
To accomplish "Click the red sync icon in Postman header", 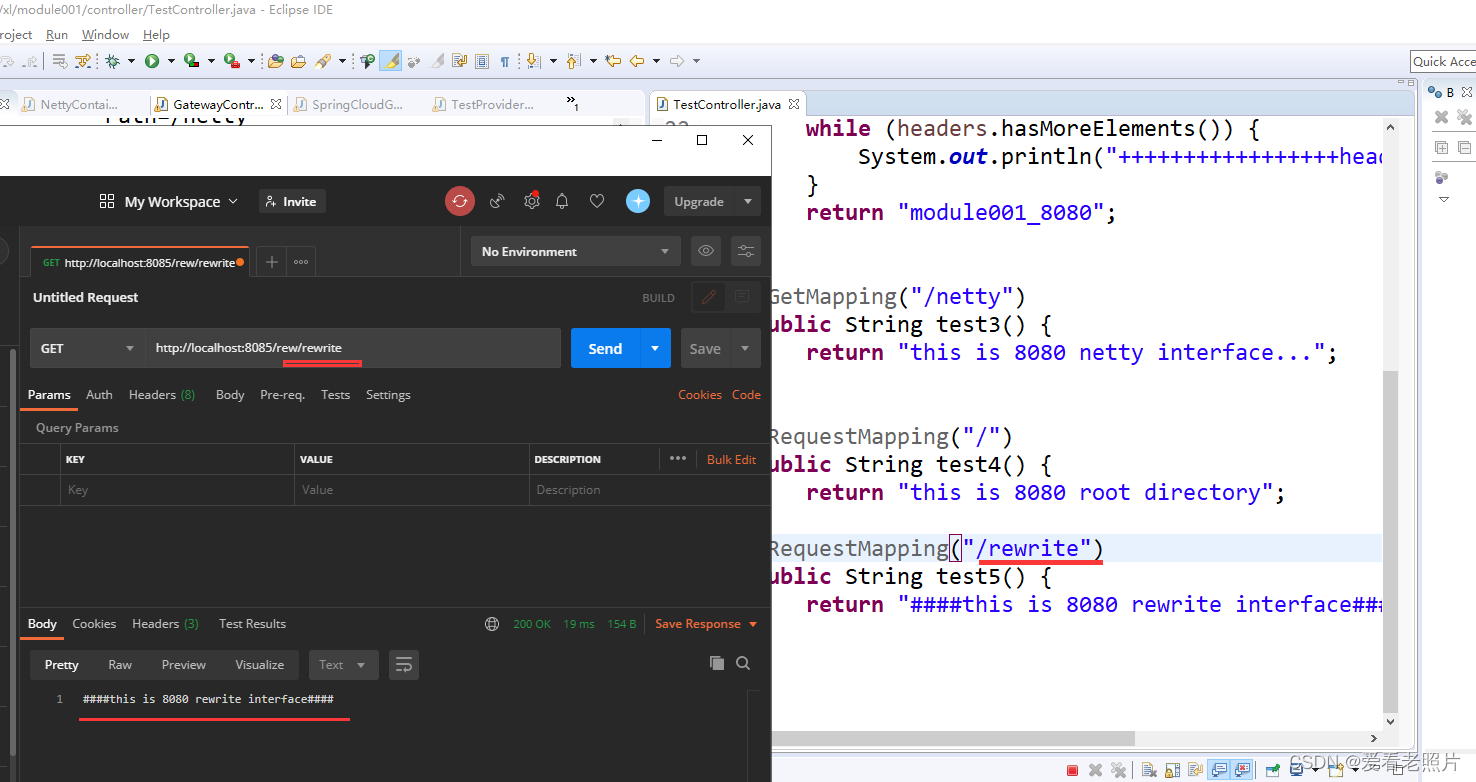I will [460, 201].
